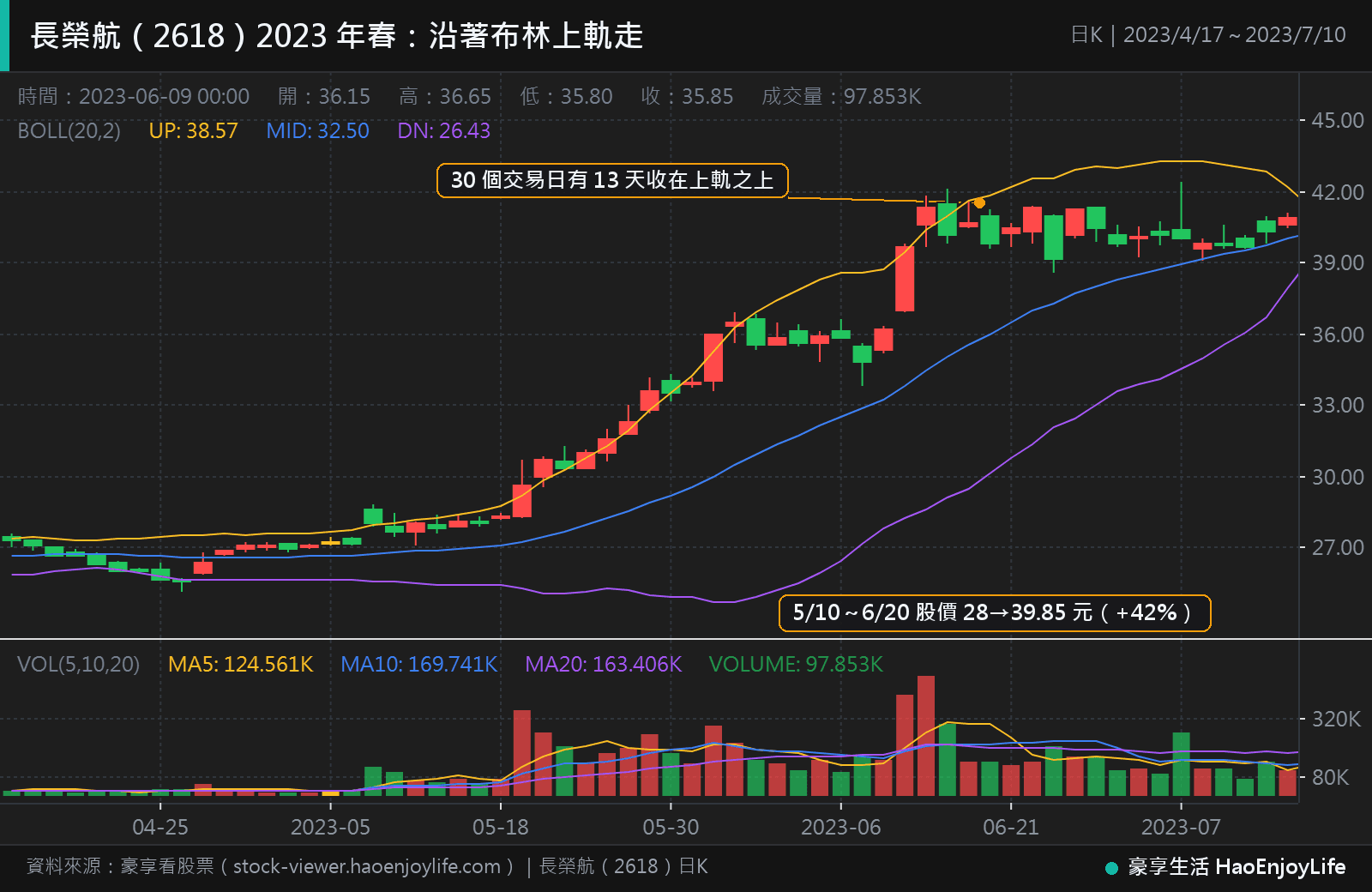This screenshot has height=892, width=1372.
Task: Select the 06-21 date axis label
Action: click(1011, 828)
